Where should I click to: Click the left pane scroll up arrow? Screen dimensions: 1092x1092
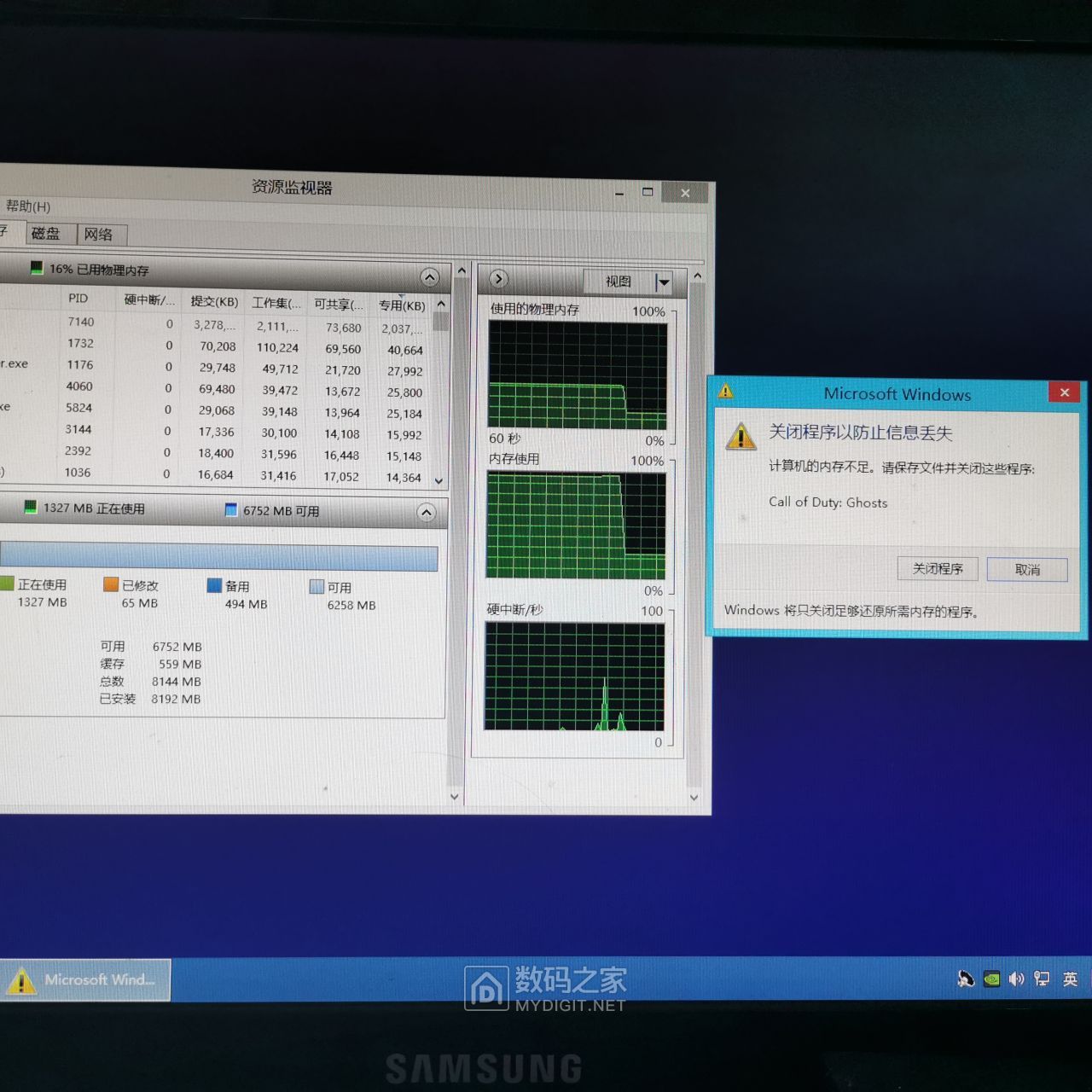[x=462, y=271]
